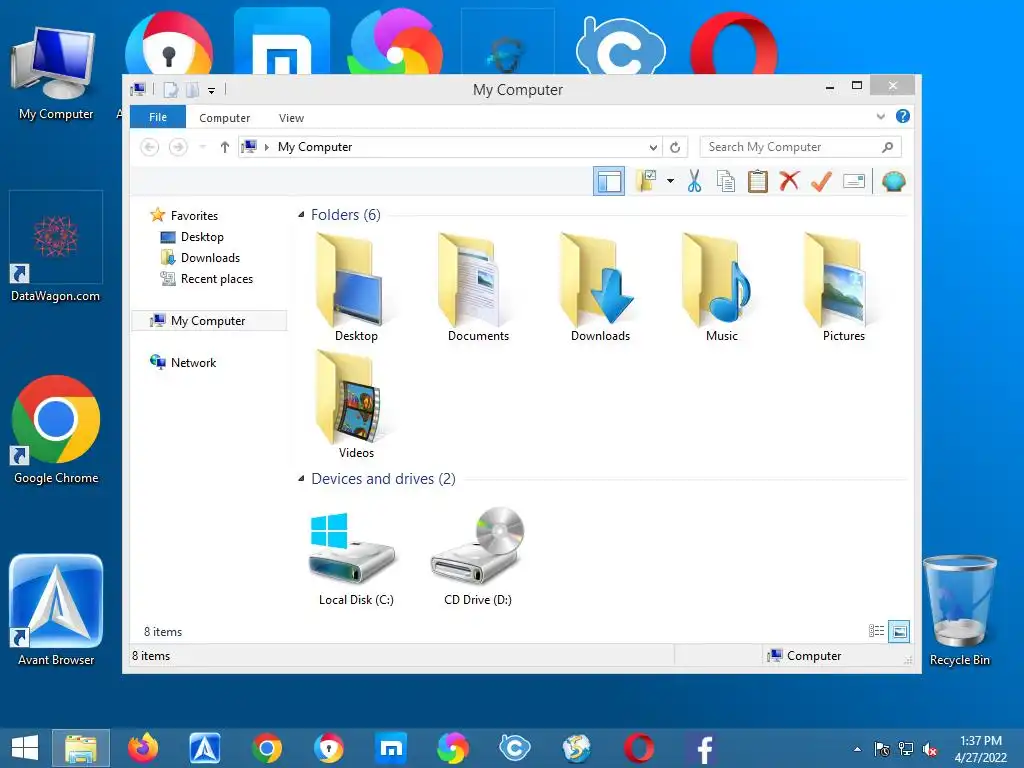This screenshot has width=1024, height=768.
Task: Open Firefox from the taskbar
Action: click(x=143, y=748)
